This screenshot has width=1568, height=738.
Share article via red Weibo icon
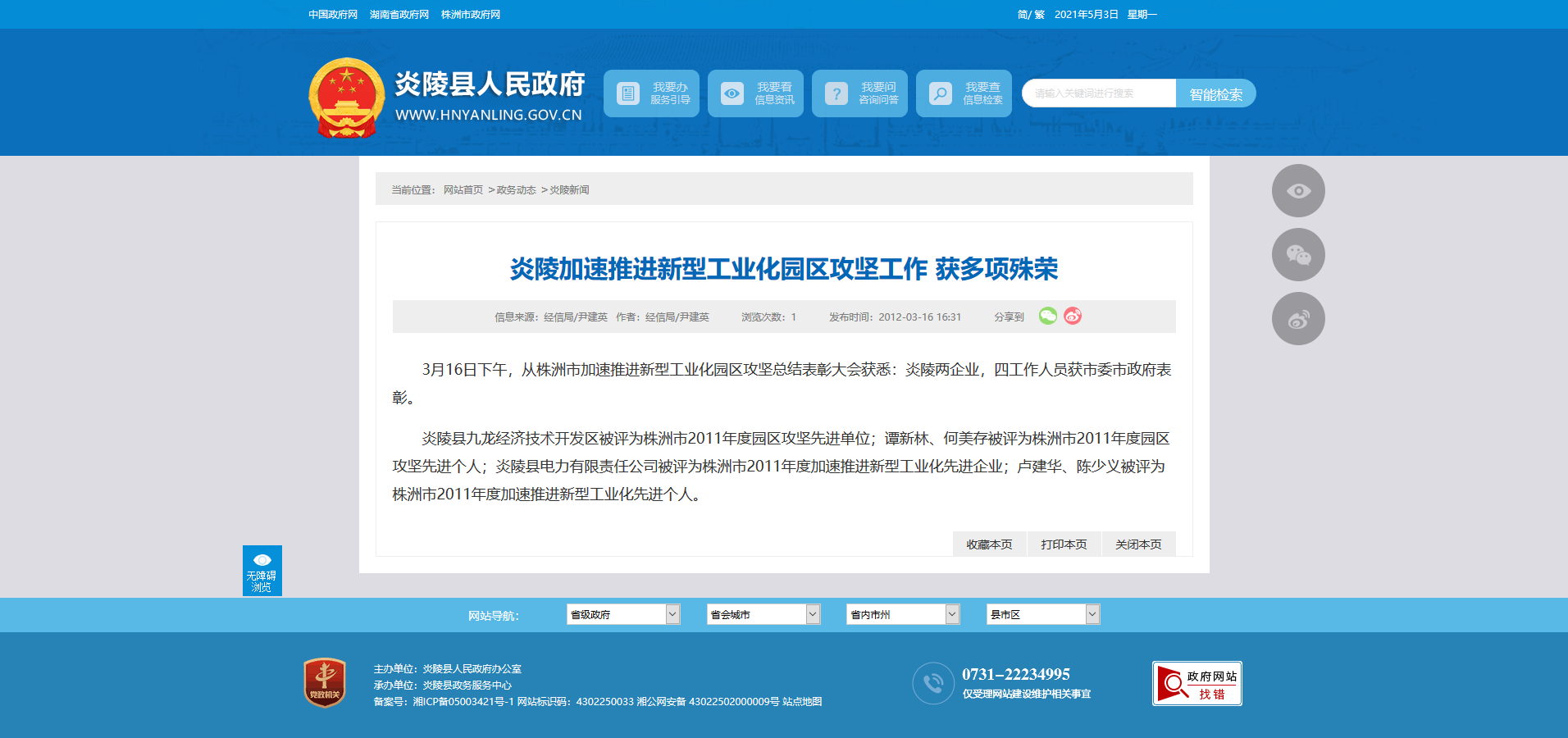(x=1073, y=316)
